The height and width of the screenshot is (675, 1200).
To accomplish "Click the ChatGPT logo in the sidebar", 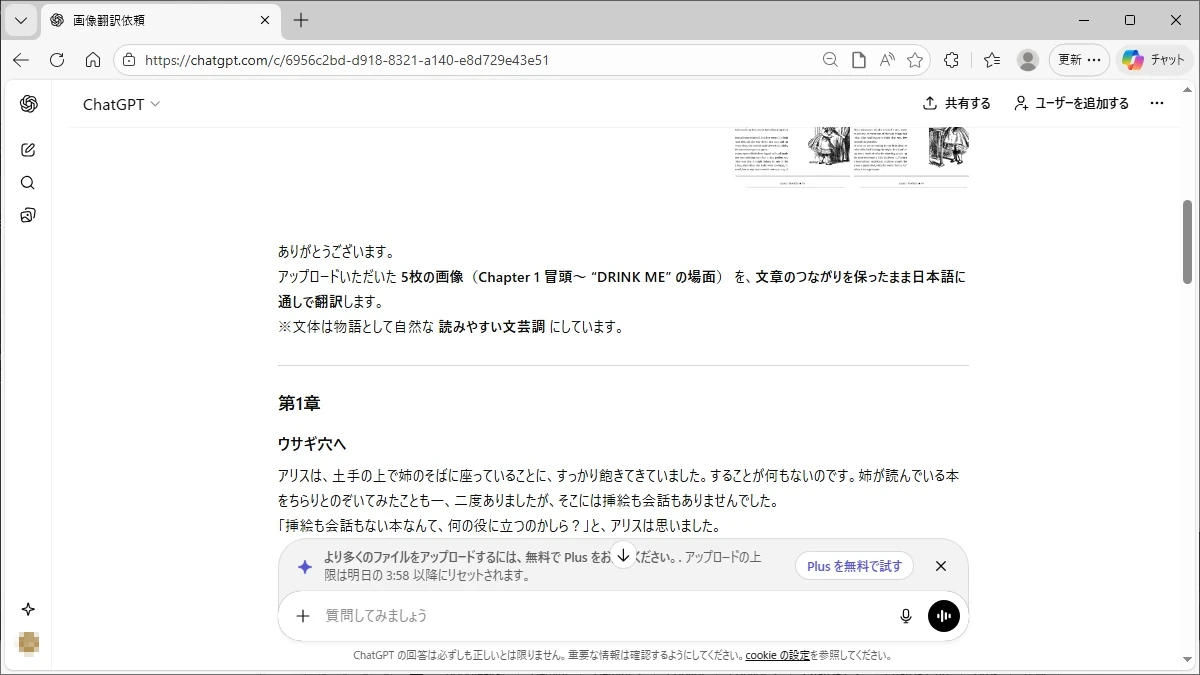I will 28,104.
